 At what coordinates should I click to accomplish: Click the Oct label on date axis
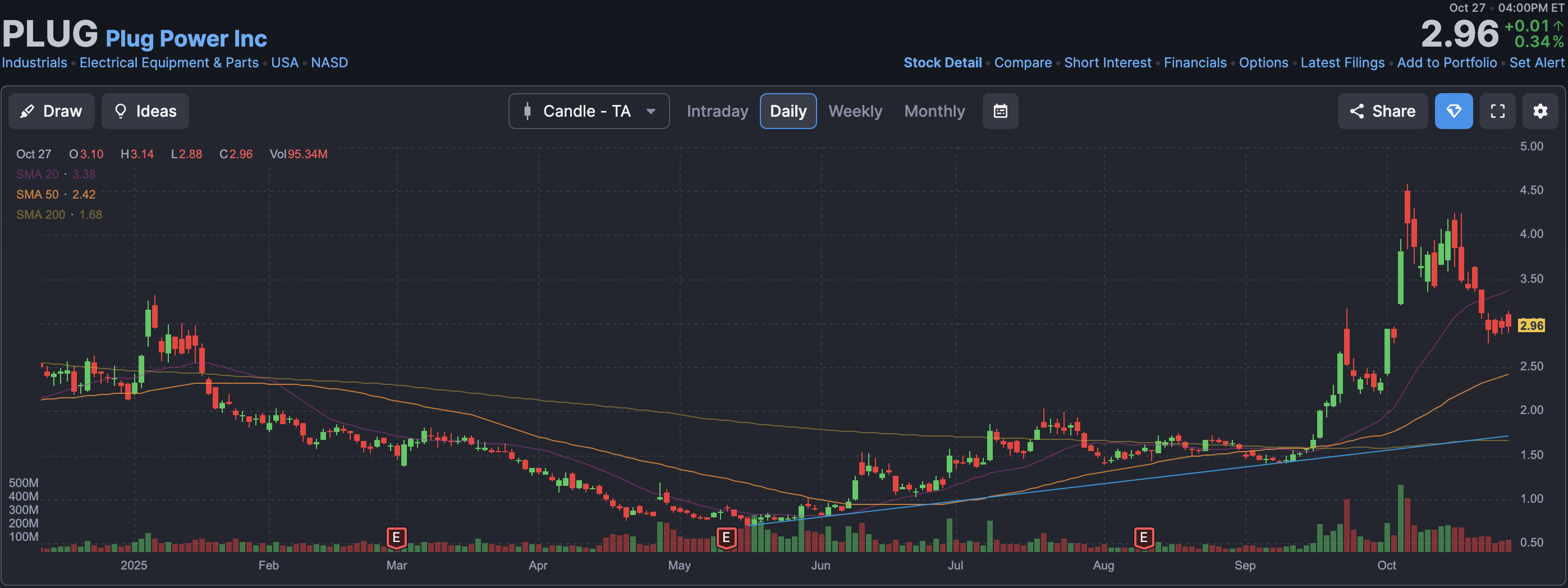[1387, 566]
